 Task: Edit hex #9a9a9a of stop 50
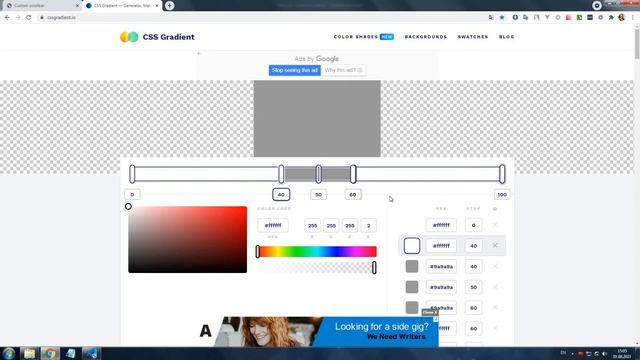tap(441, 287)
